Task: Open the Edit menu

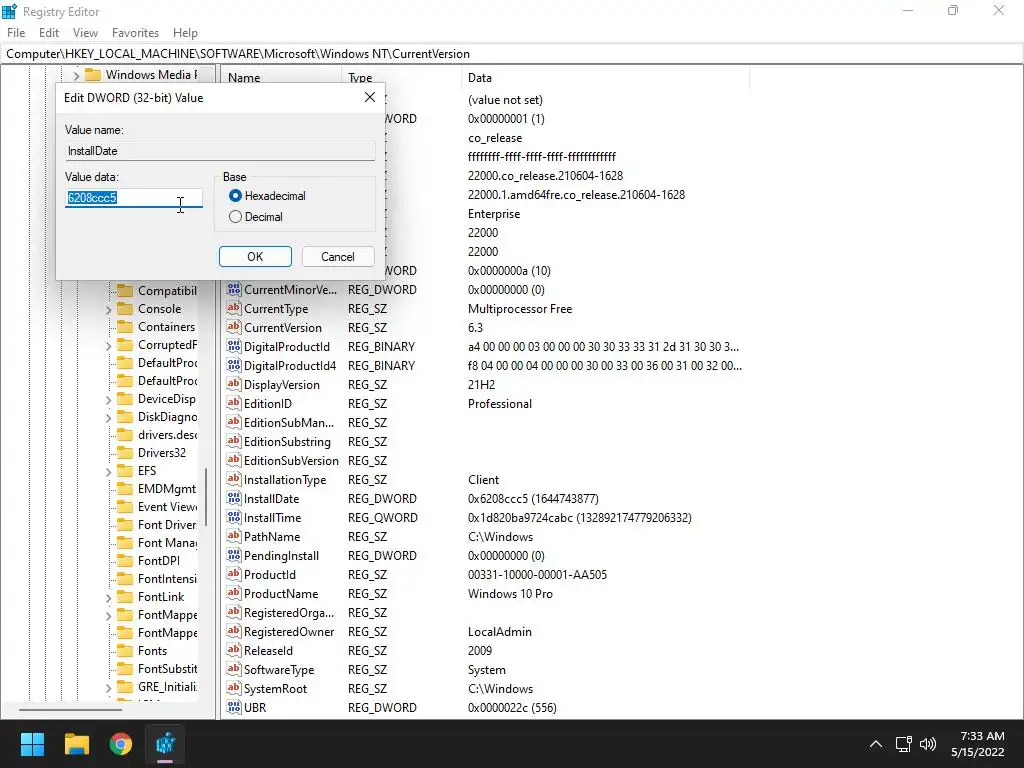Action: (x=49, y=33)
